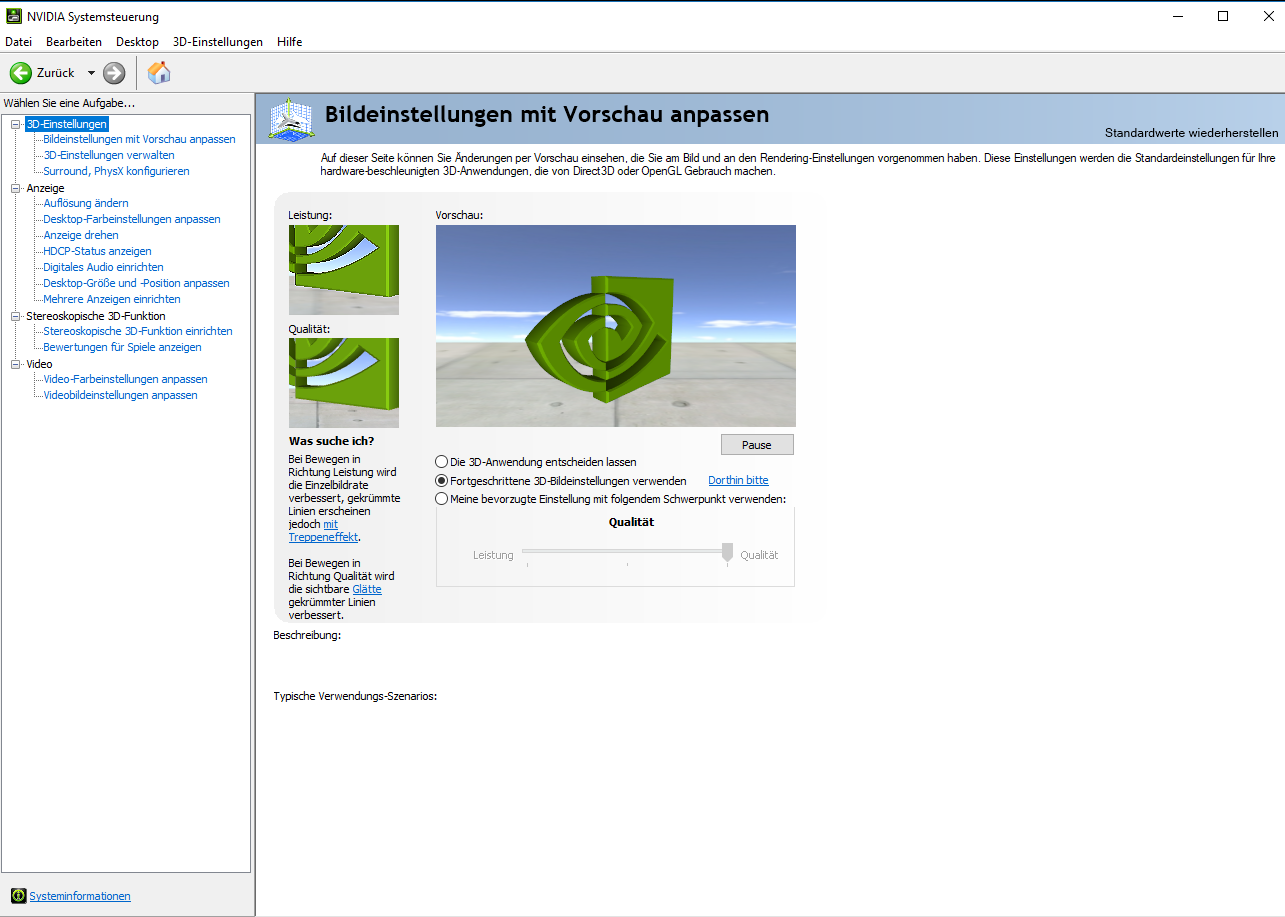Viewport: 1285px width, 917px height.
Task: Open the Hilfe menu
Action: [290, 42]
